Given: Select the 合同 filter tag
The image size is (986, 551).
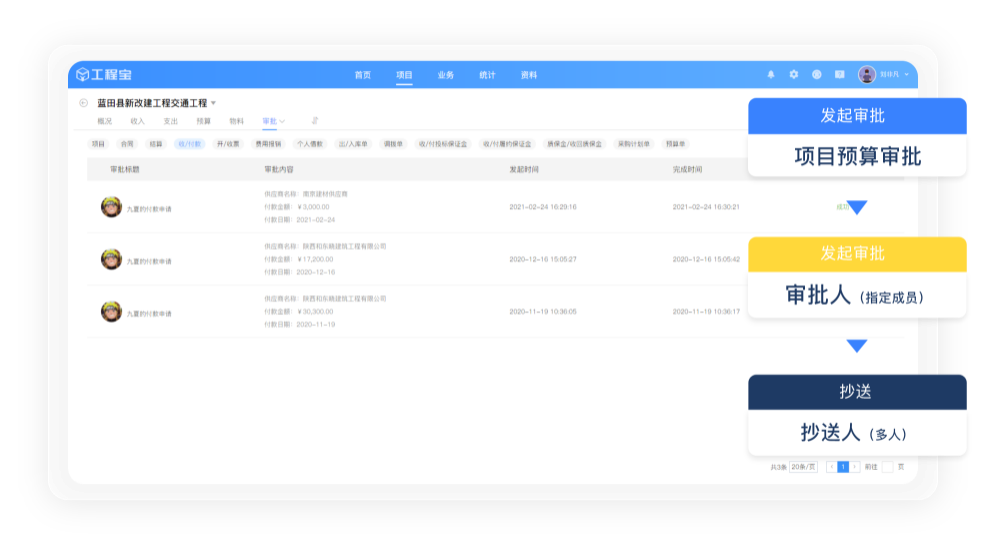Looking at the screenshot, I should point(127,144).
